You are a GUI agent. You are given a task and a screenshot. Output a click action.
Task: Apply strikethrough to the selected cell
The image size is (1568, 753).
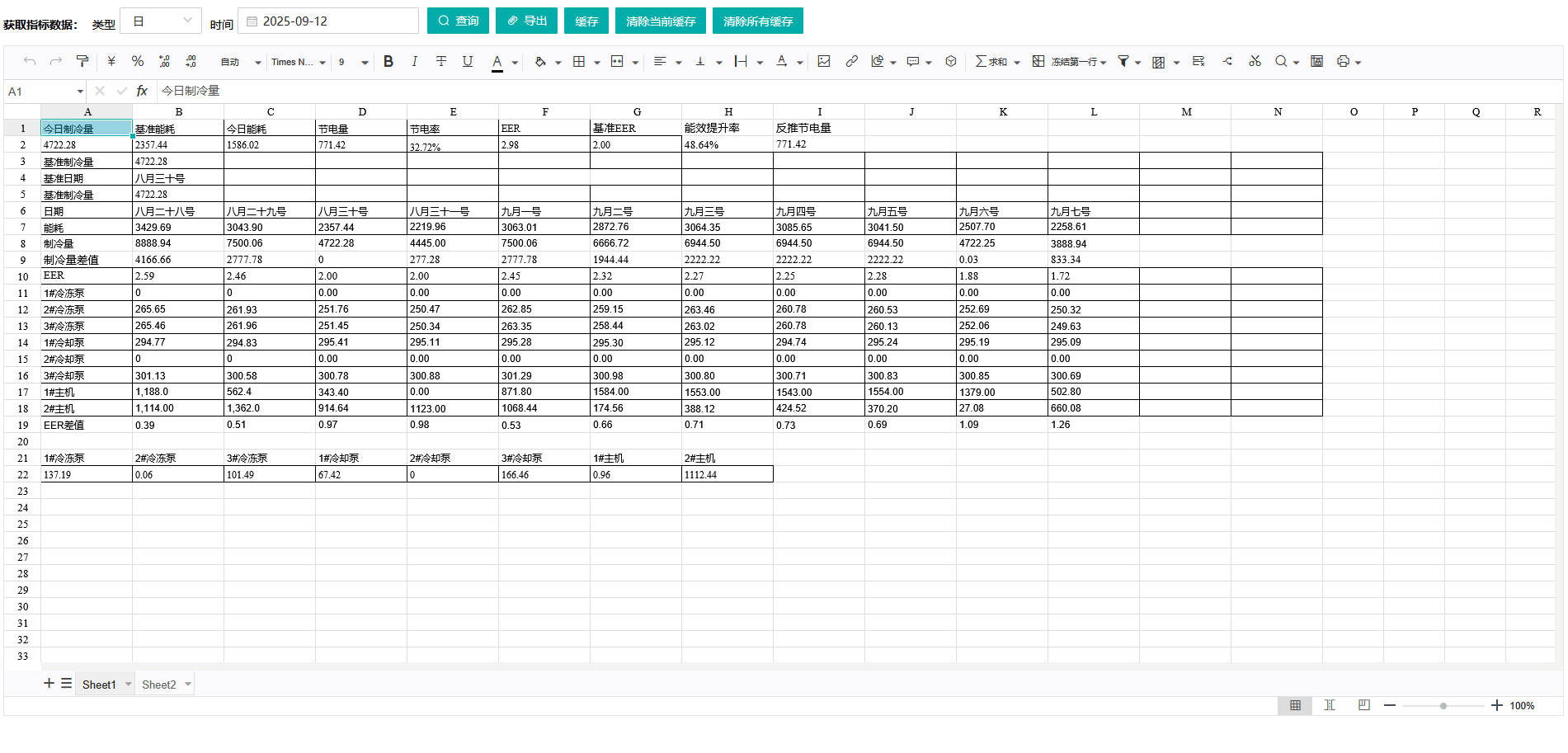coord(441,61)
